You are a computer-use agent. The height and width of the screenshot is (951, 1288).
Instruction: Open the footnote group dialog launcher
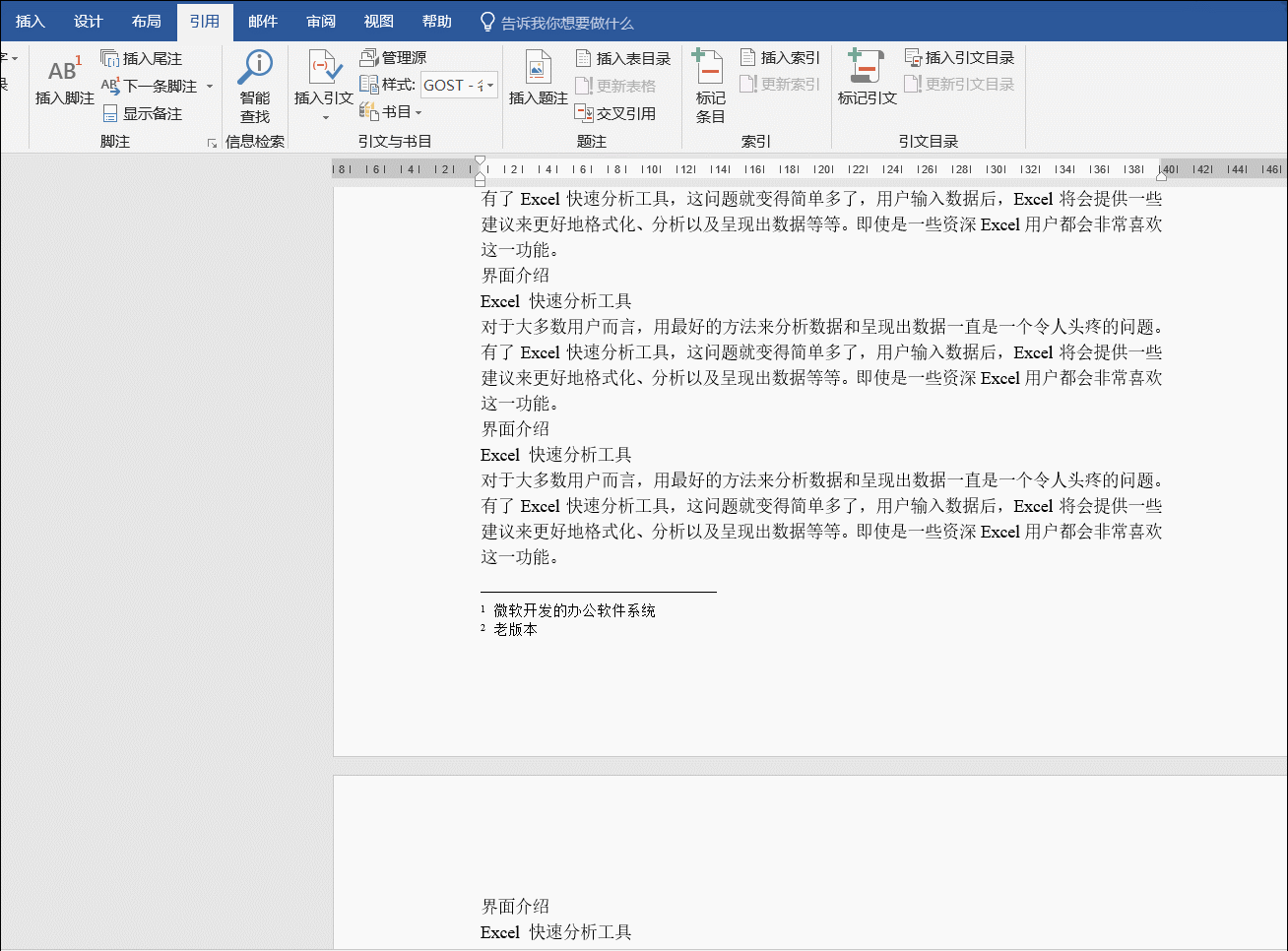212,143
